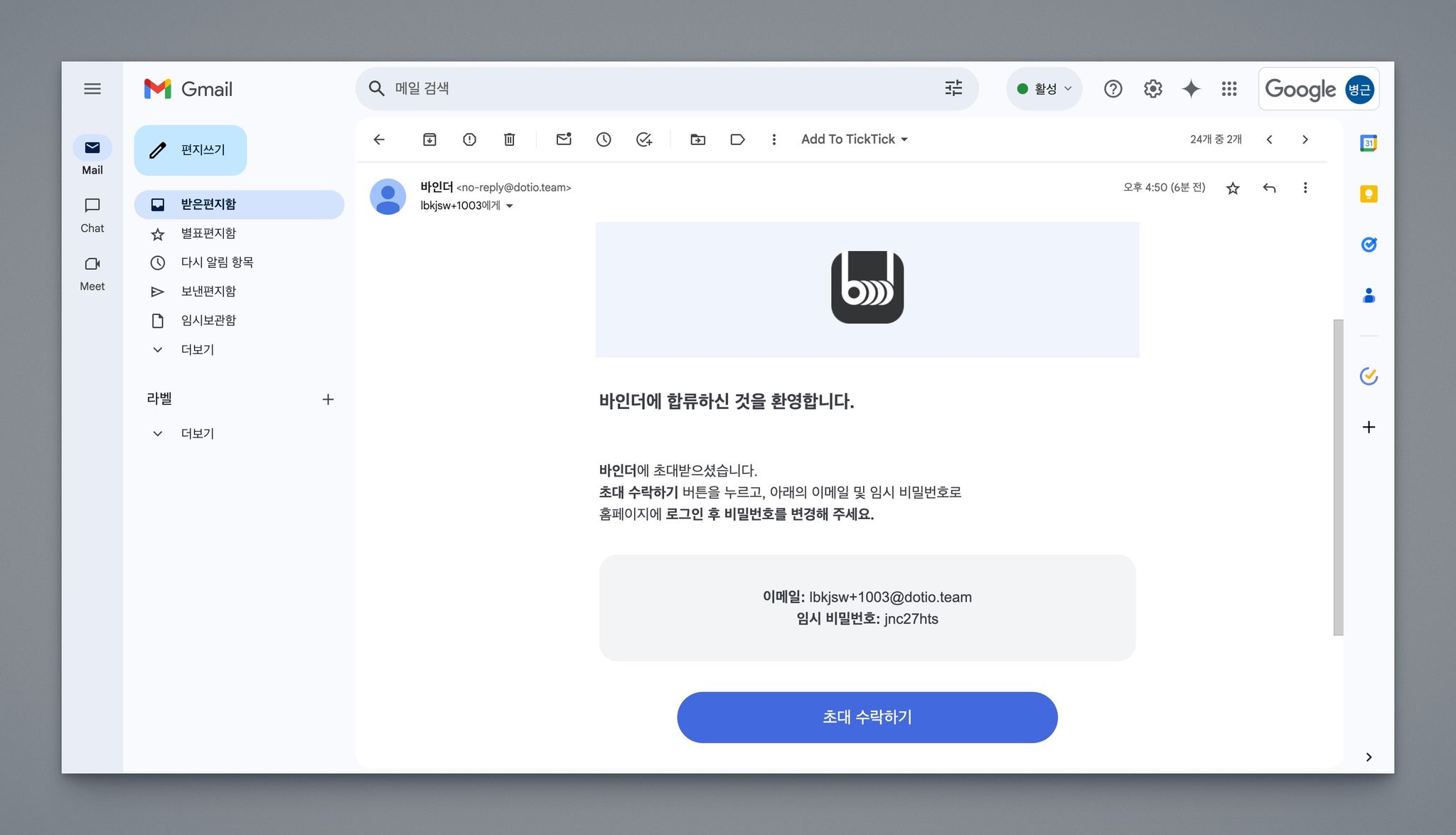
Task: Click the Gmail logo
Action: pos(188,89)
